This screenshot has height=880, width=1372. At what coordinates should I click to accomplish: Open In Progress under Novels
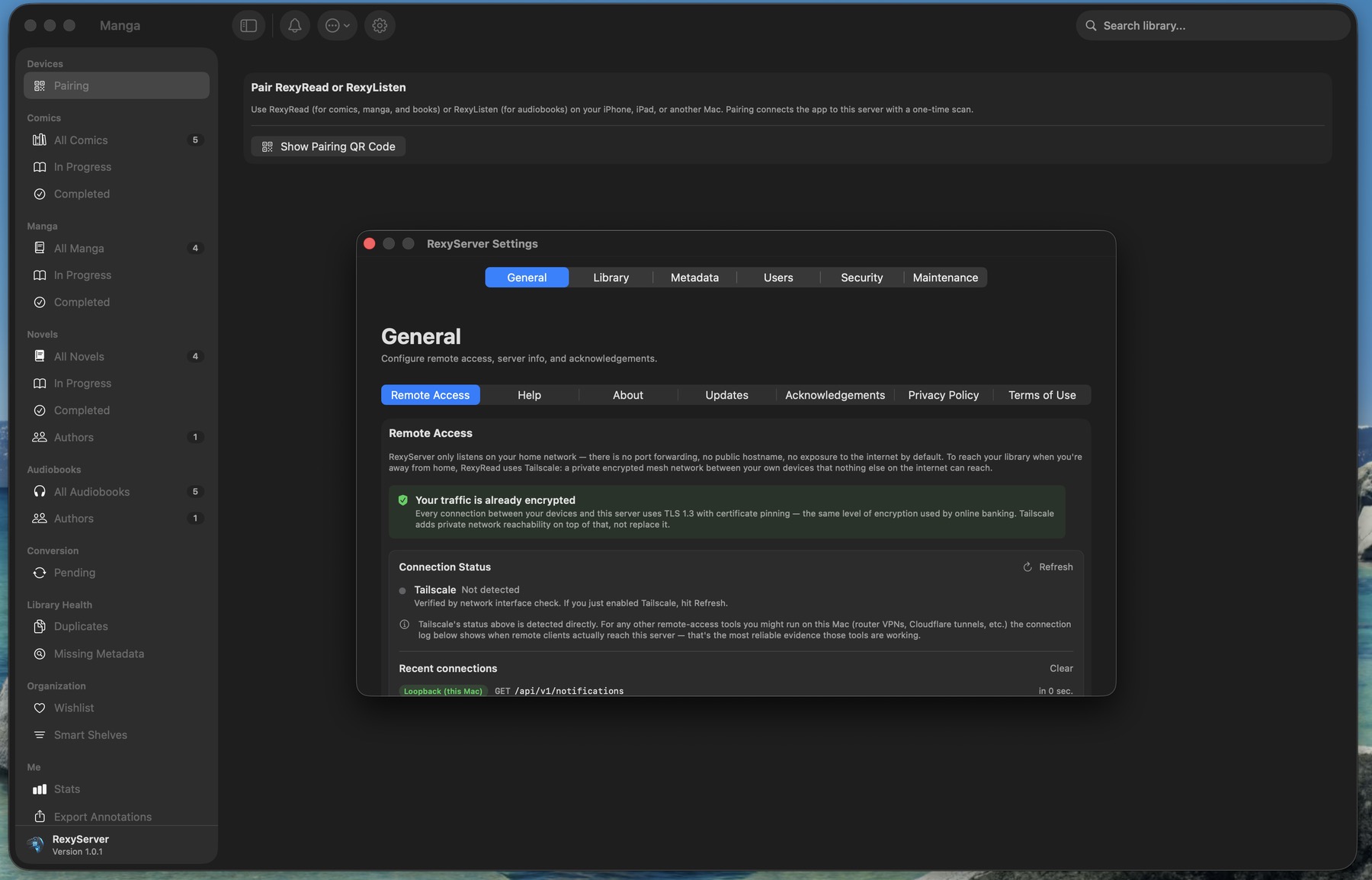click(x=117, y=384)
